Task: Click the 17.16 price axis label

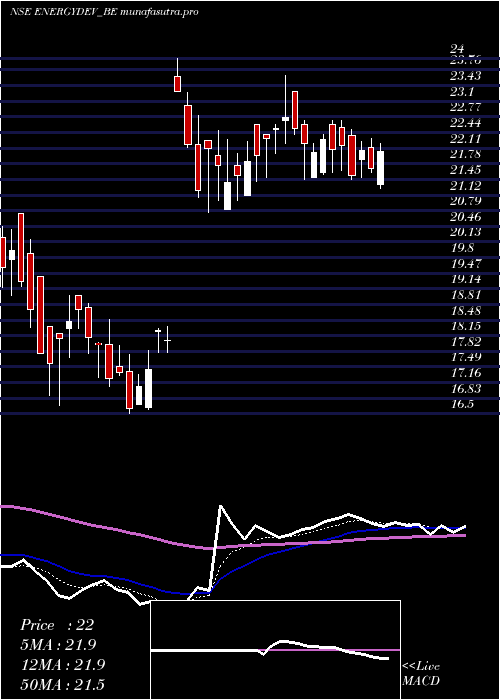Action: pyautogui.click(x=466, y=373)
